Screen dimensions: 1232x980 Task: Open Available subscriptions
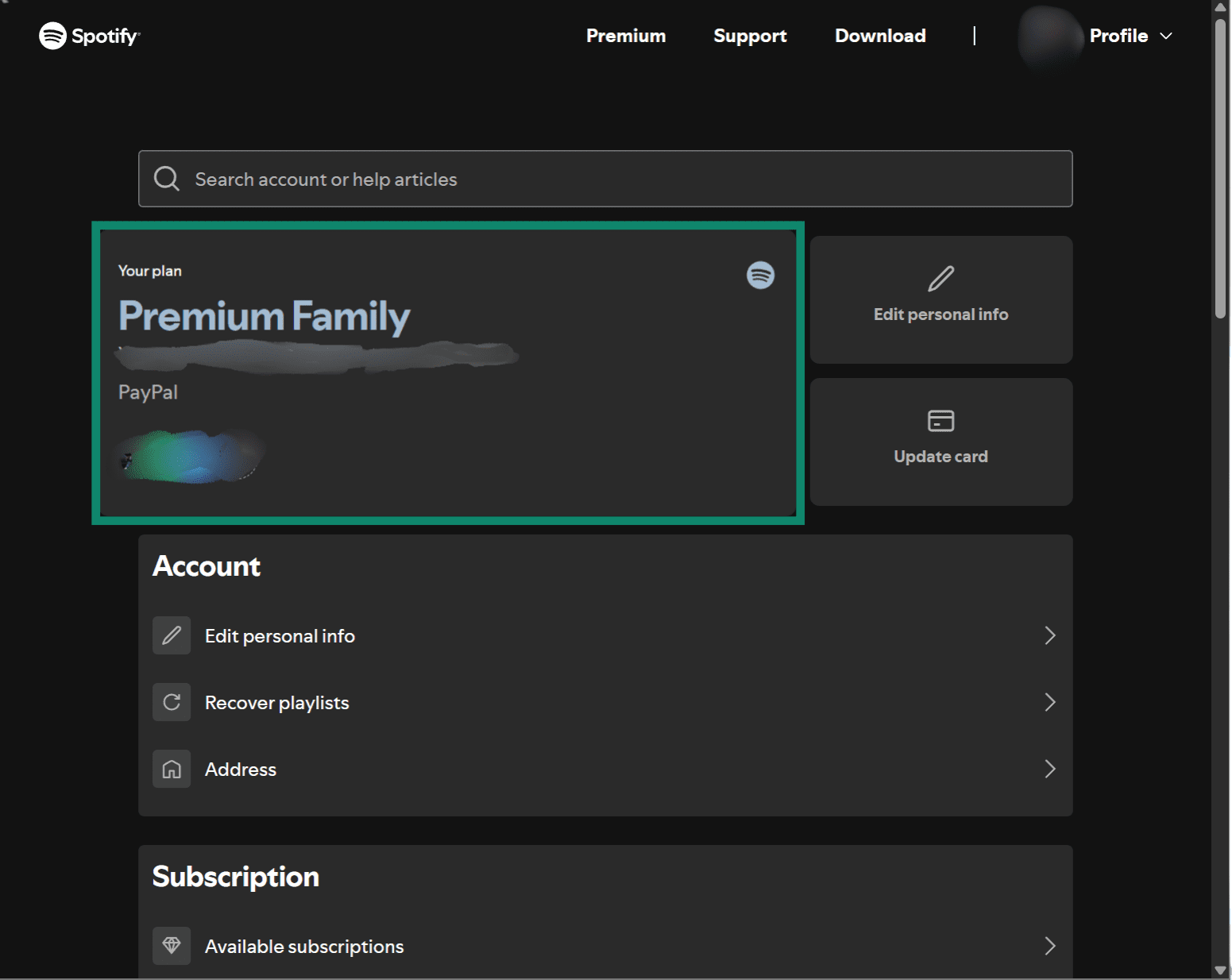304,946
